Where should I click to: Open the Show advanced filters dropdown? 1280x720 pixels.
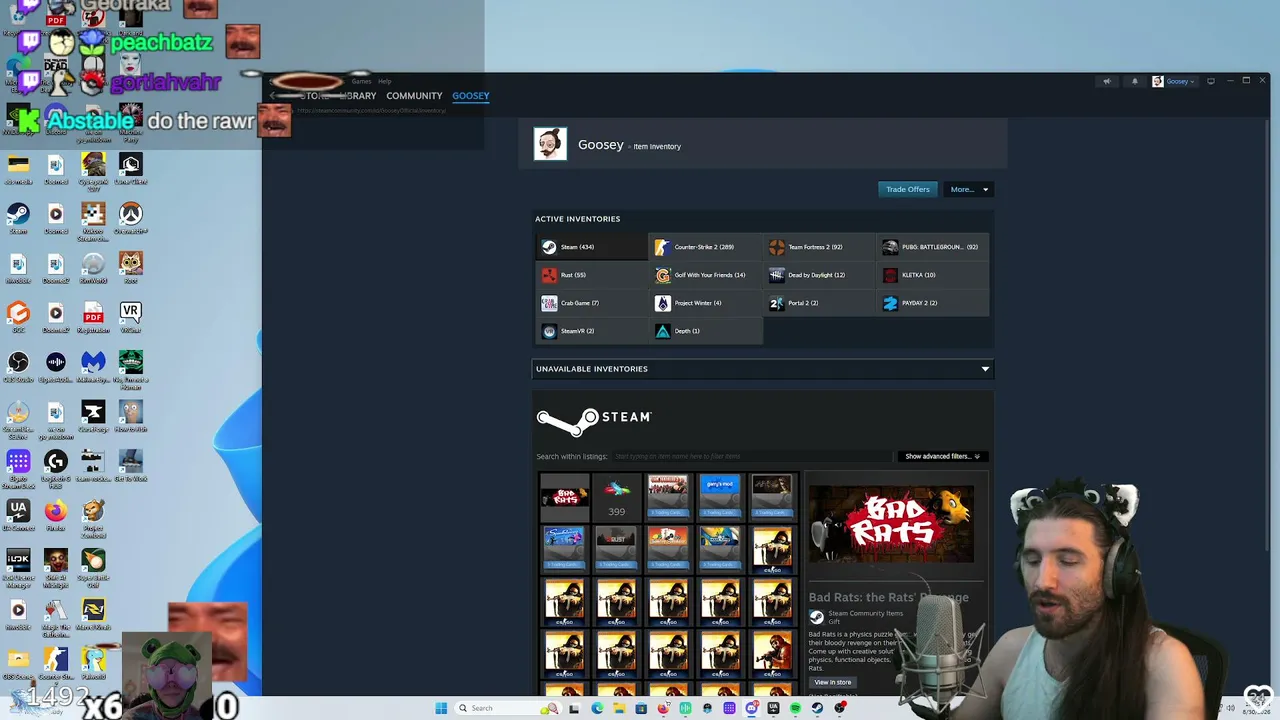coord(942,456)
